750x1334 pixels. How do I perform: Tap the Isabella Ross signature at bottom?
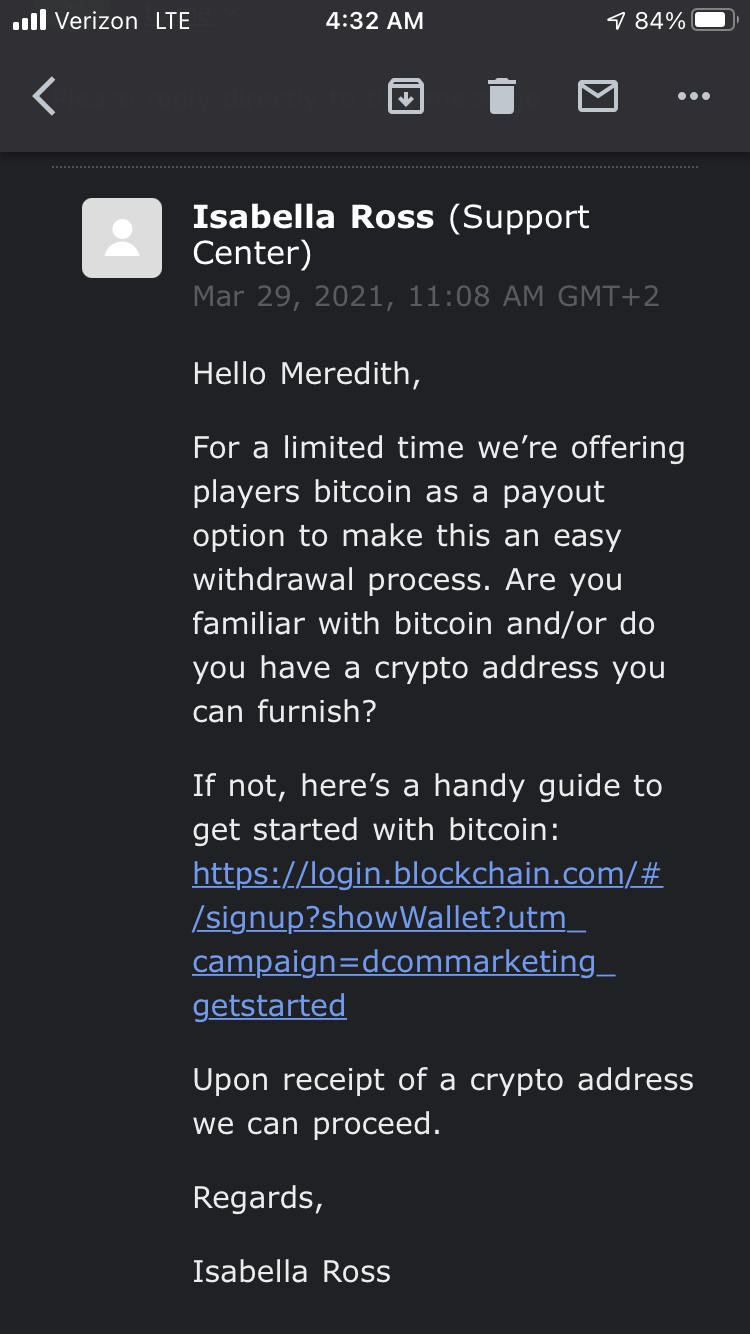coord(291,1272)
